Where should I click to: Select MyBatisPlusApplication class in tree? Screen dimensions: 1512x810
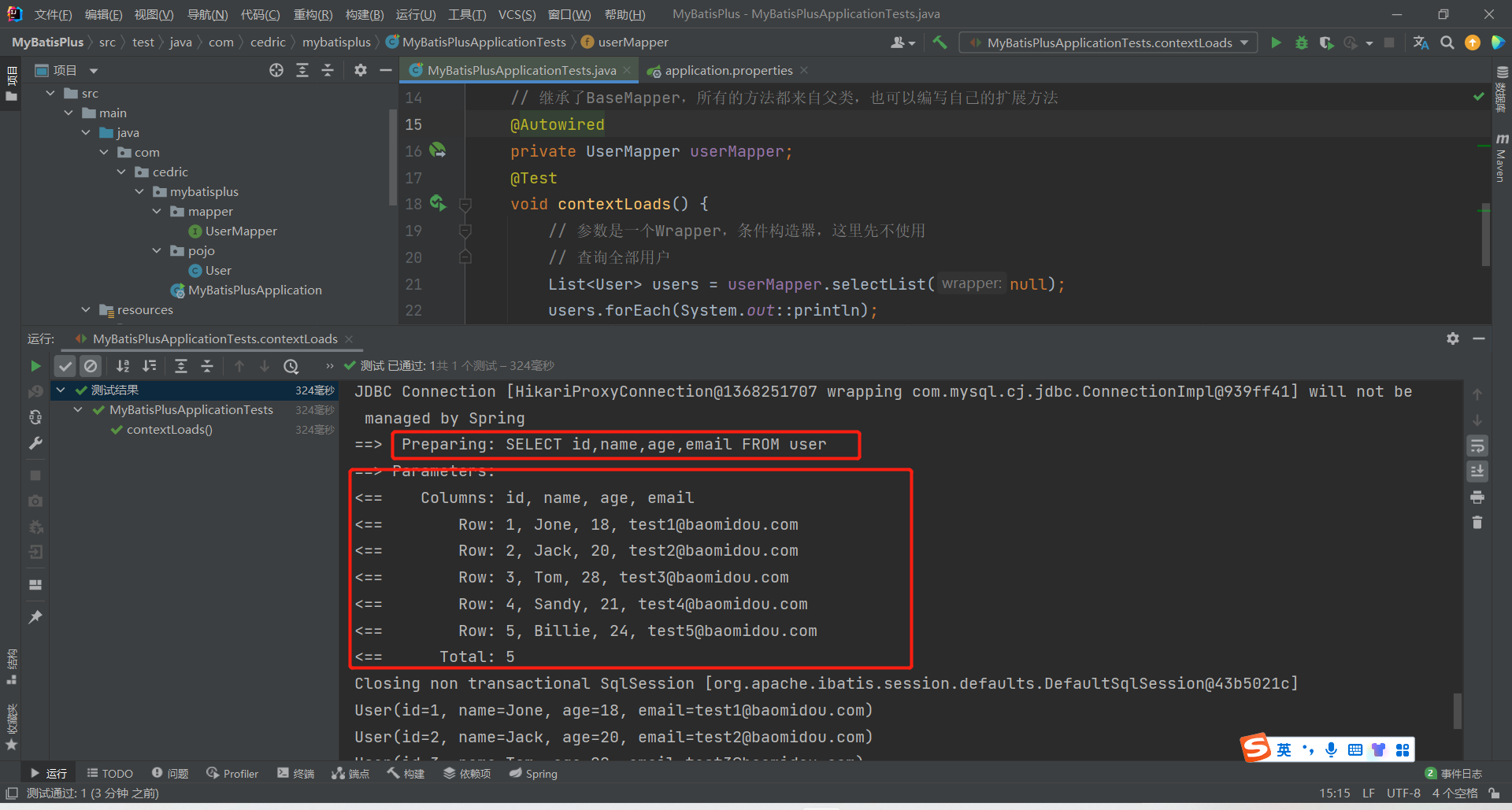click(255, 290)
